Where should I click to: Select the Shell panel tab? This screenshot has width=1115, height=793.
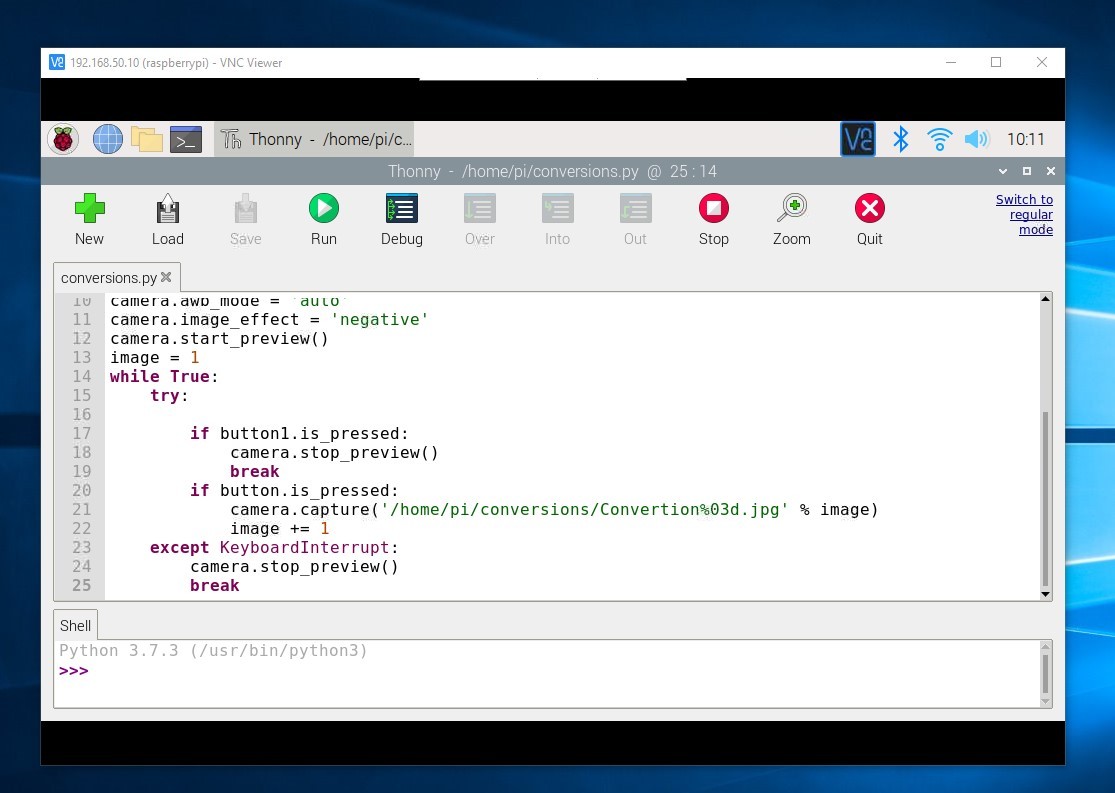click(x=75, y=625)
